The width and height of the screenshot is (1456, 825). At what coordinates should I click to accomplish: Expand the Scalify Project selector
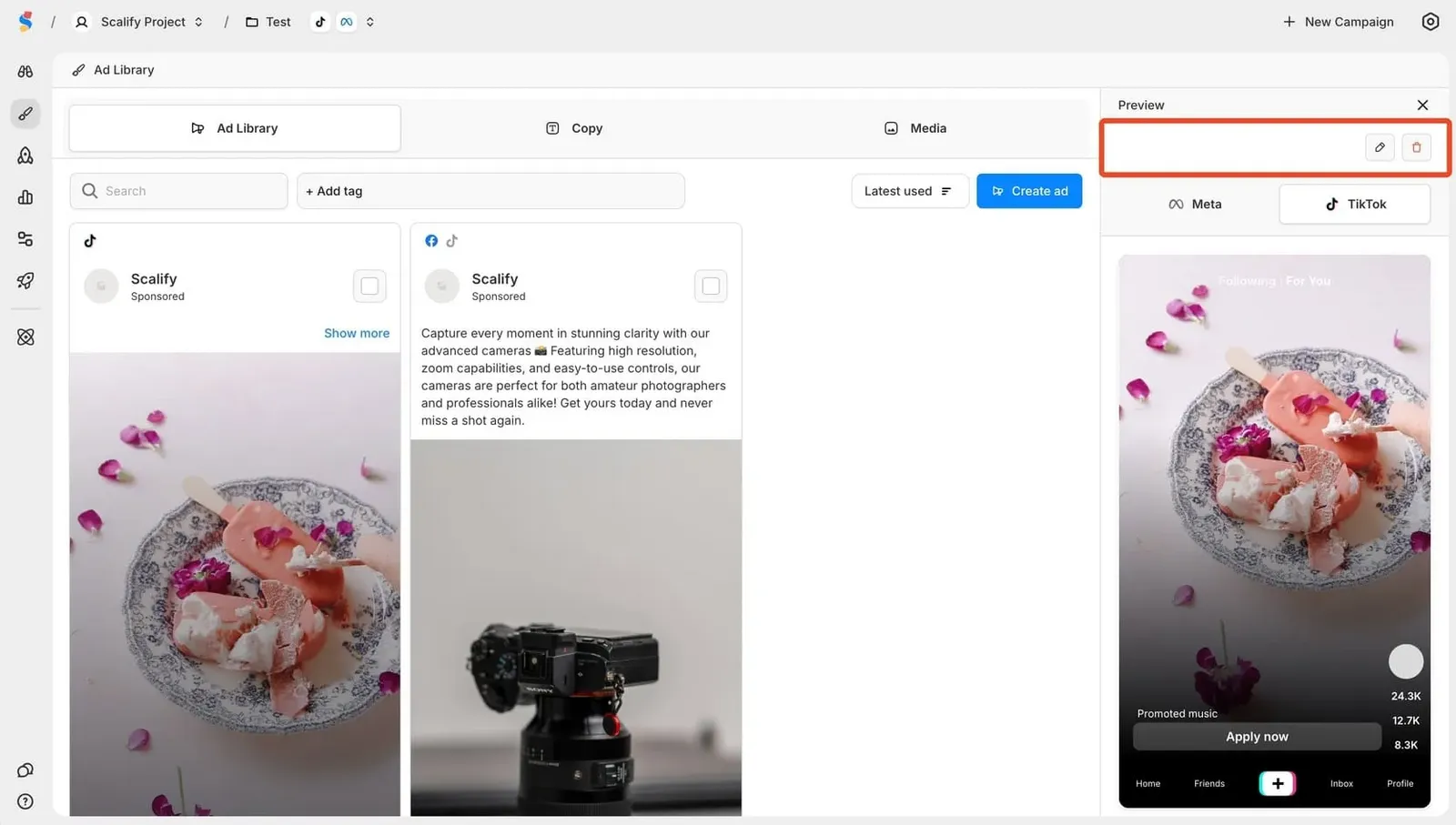(199, 21)
